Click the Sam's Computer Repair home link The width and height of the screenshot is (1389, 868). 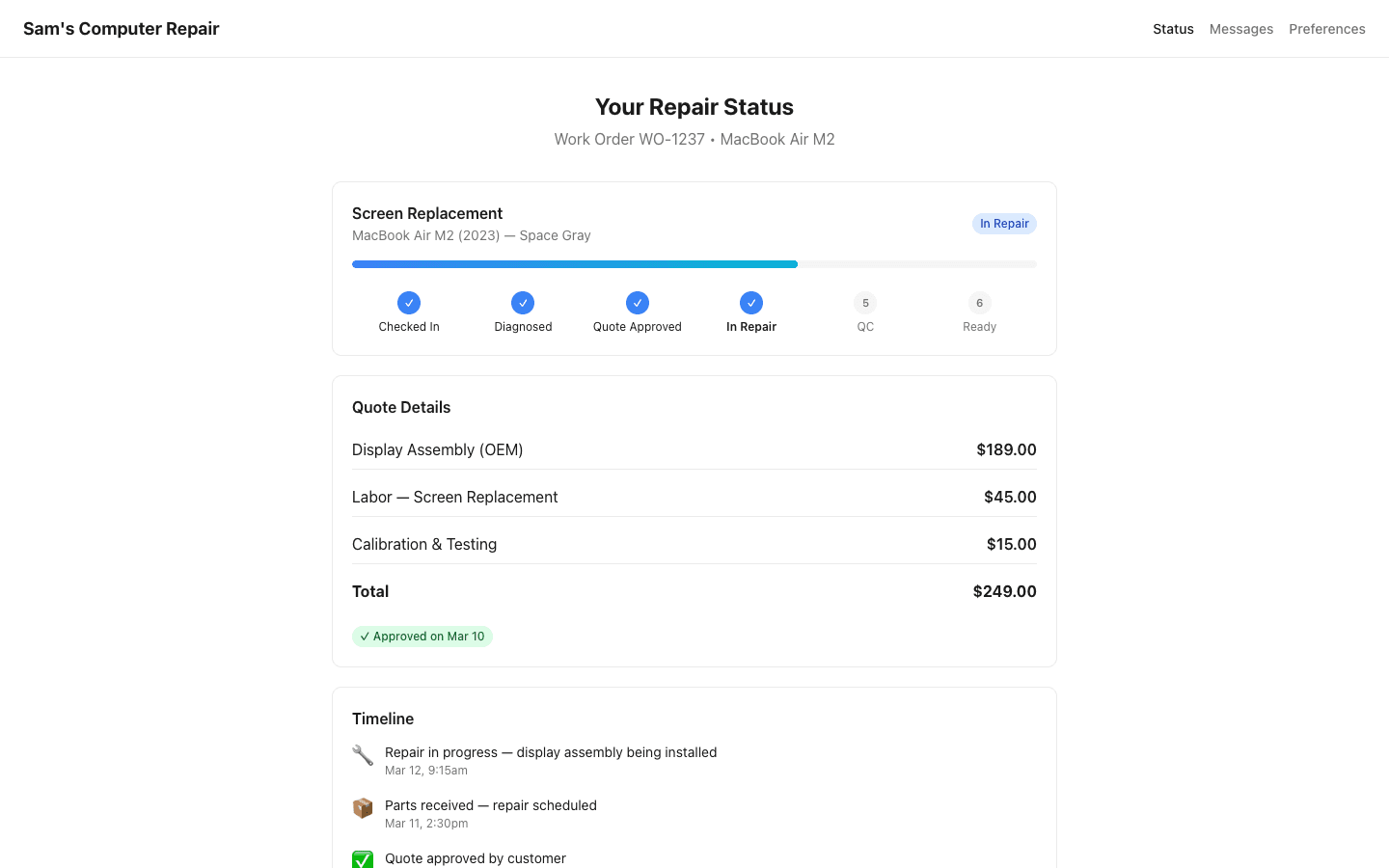point(122,29)
